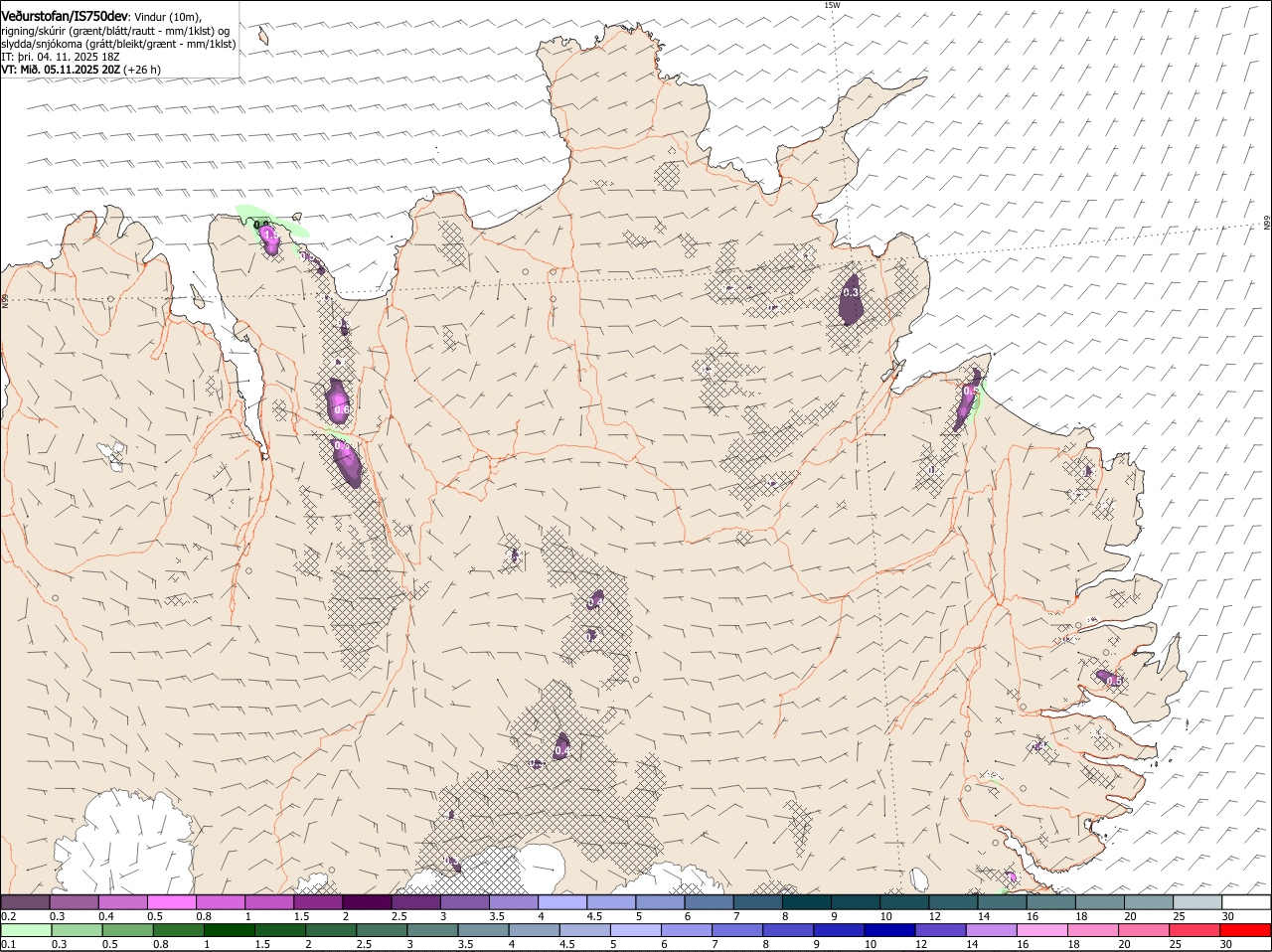Screen dimensions: 1272x952
Task: Click the '0.2' label under the upper scale
Action: [8, 915]
